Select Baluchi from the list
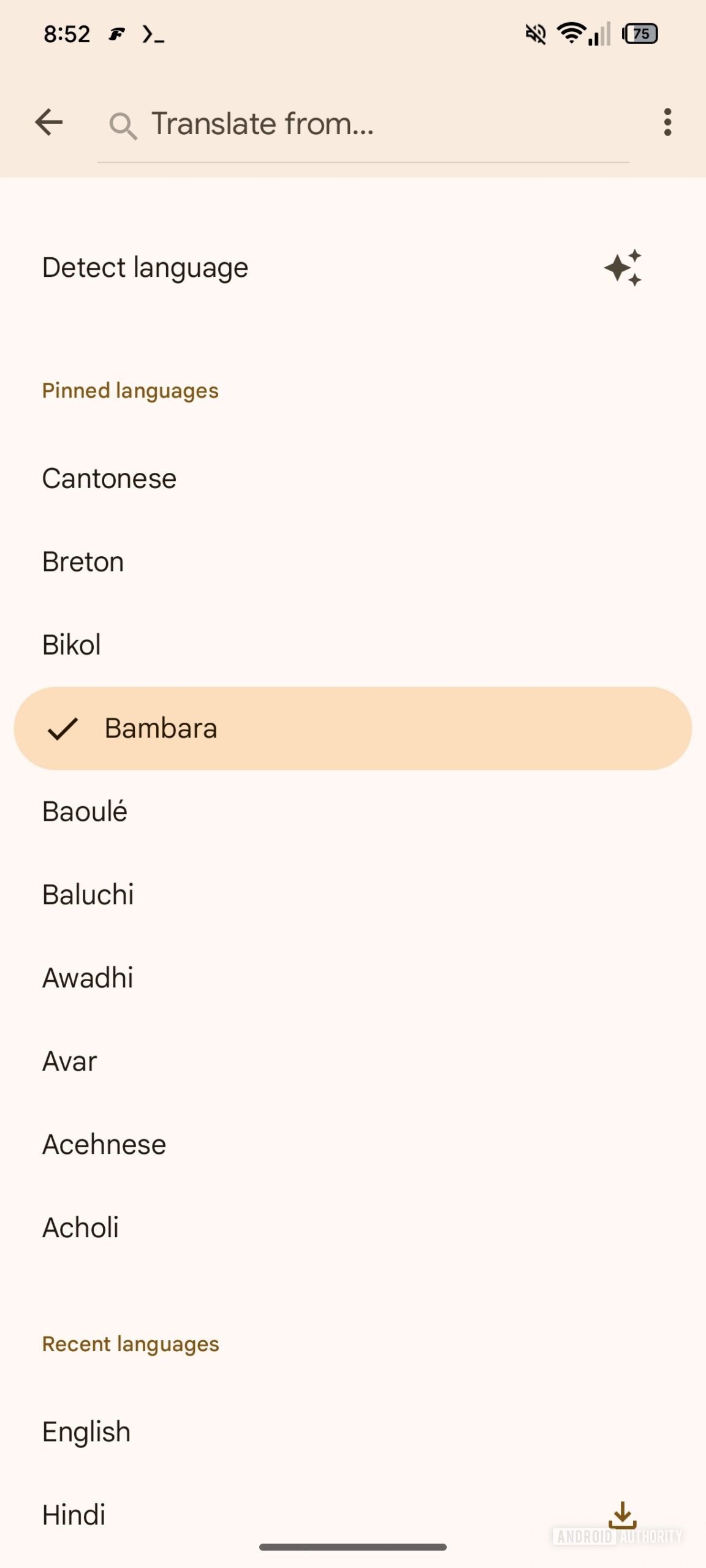This screenshot has width=706, height=1568. 88,894
